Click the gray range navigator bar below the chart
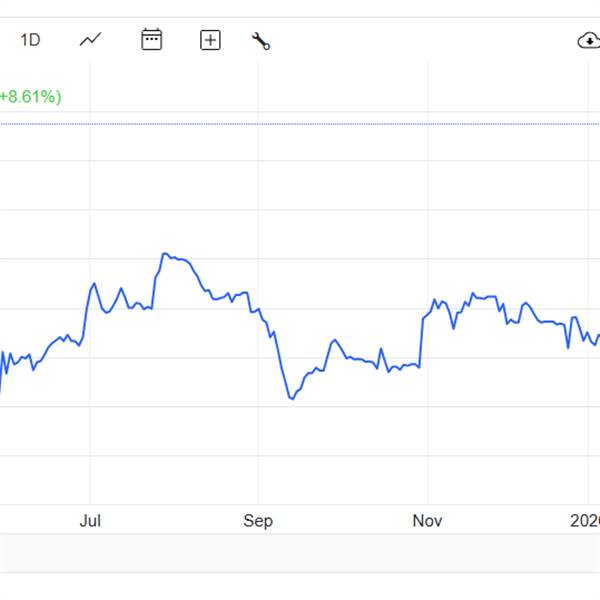The height and width of the screenshot is (600, 600). point(300,553)
